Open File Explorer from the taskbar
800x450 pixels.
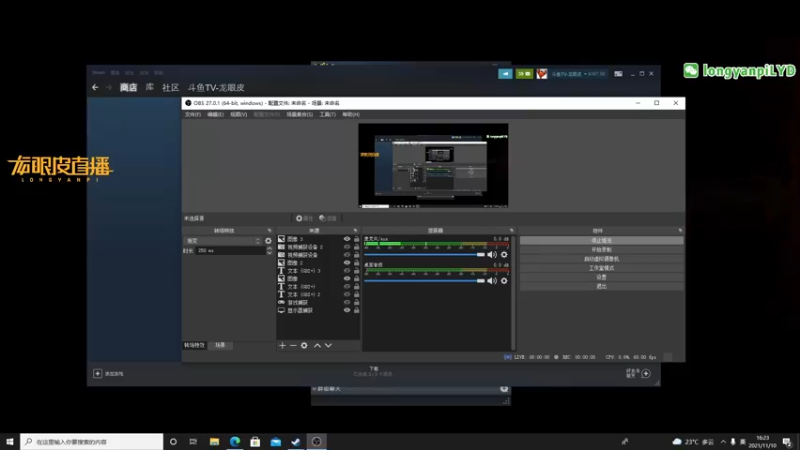pyautogui.click(x=214, y=442)
